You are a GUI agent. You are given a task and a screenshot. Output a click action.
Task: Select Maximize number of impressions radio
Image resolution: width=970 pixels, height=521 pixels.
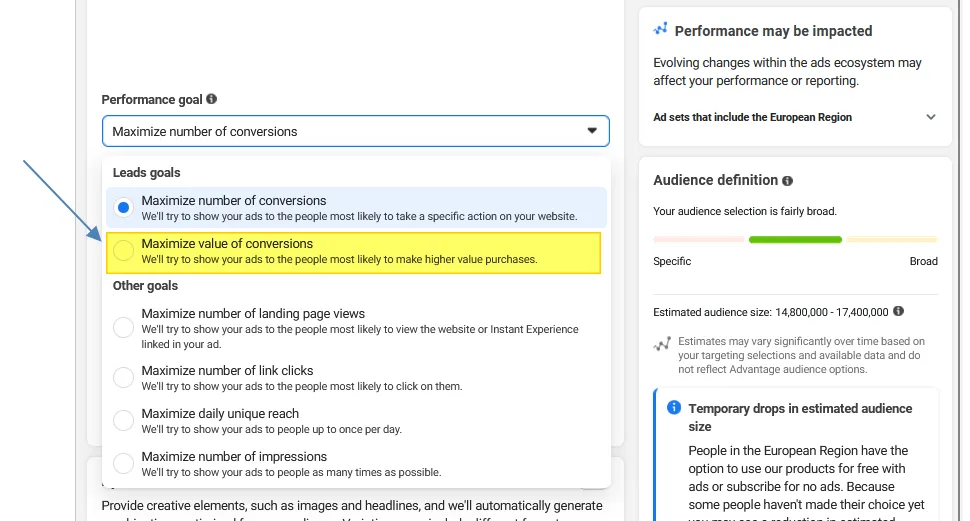124,463
